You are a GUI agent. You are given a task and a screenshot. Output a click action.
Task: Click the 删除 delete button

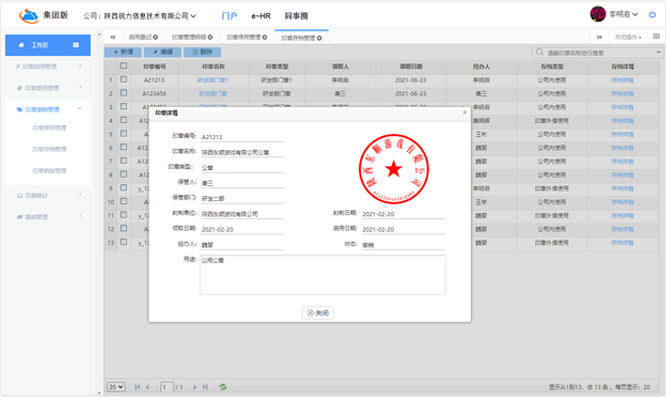(202, 52)
